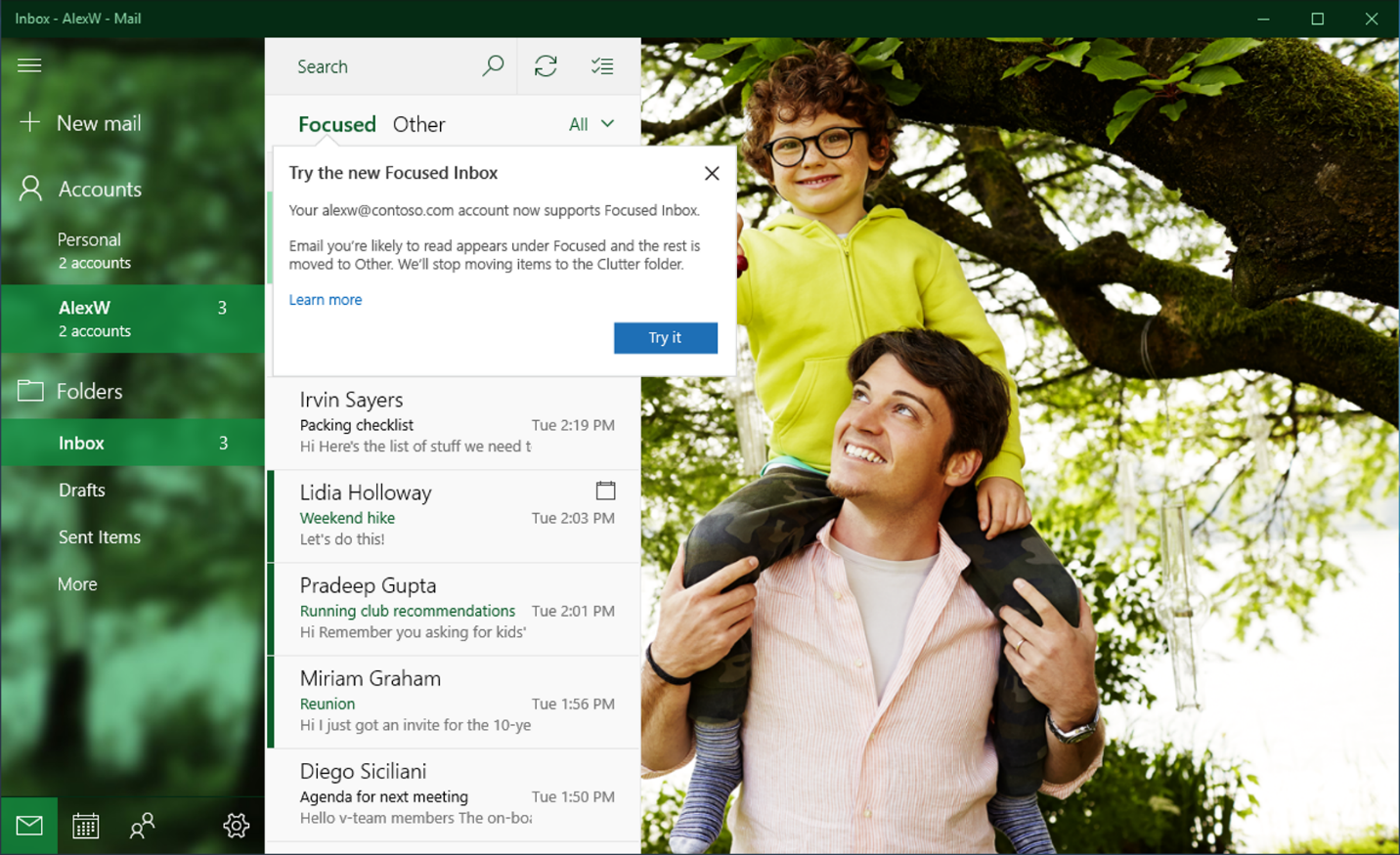
Task: Expand the Folders section
Action: [x=88, y=391]
